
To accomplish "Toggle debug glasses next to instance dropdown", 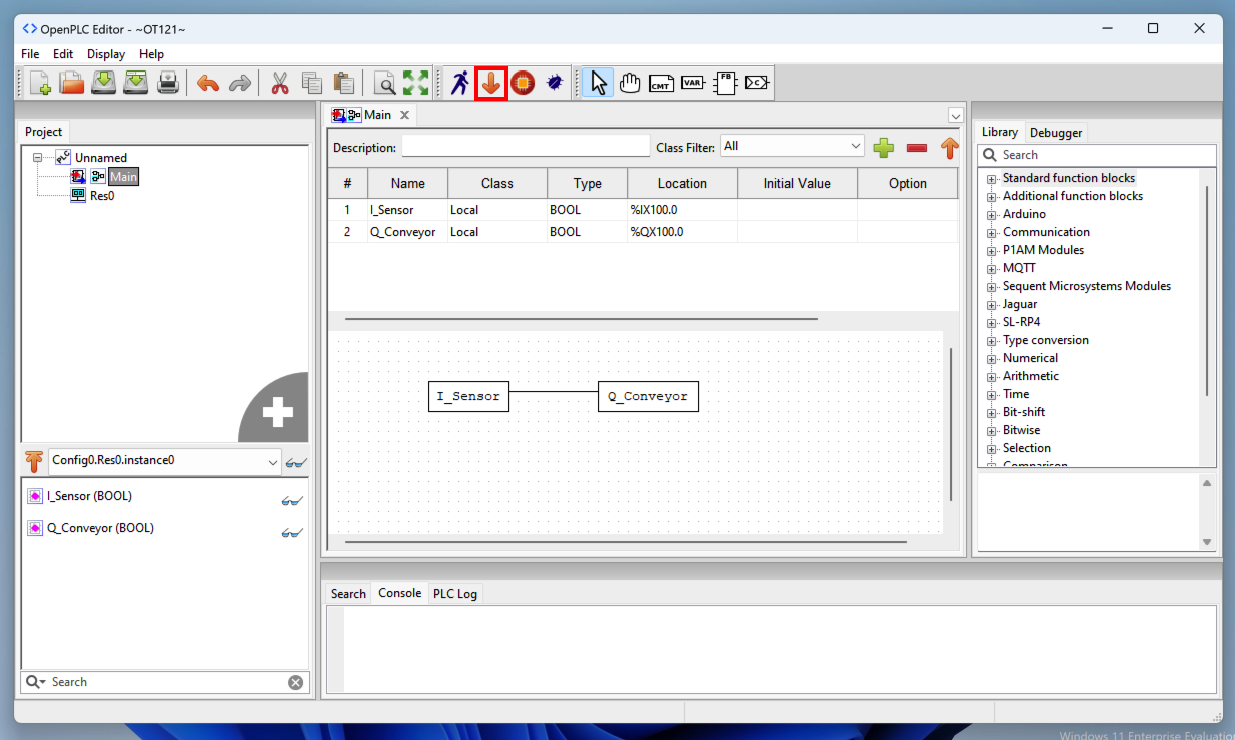I will point(295,462).
